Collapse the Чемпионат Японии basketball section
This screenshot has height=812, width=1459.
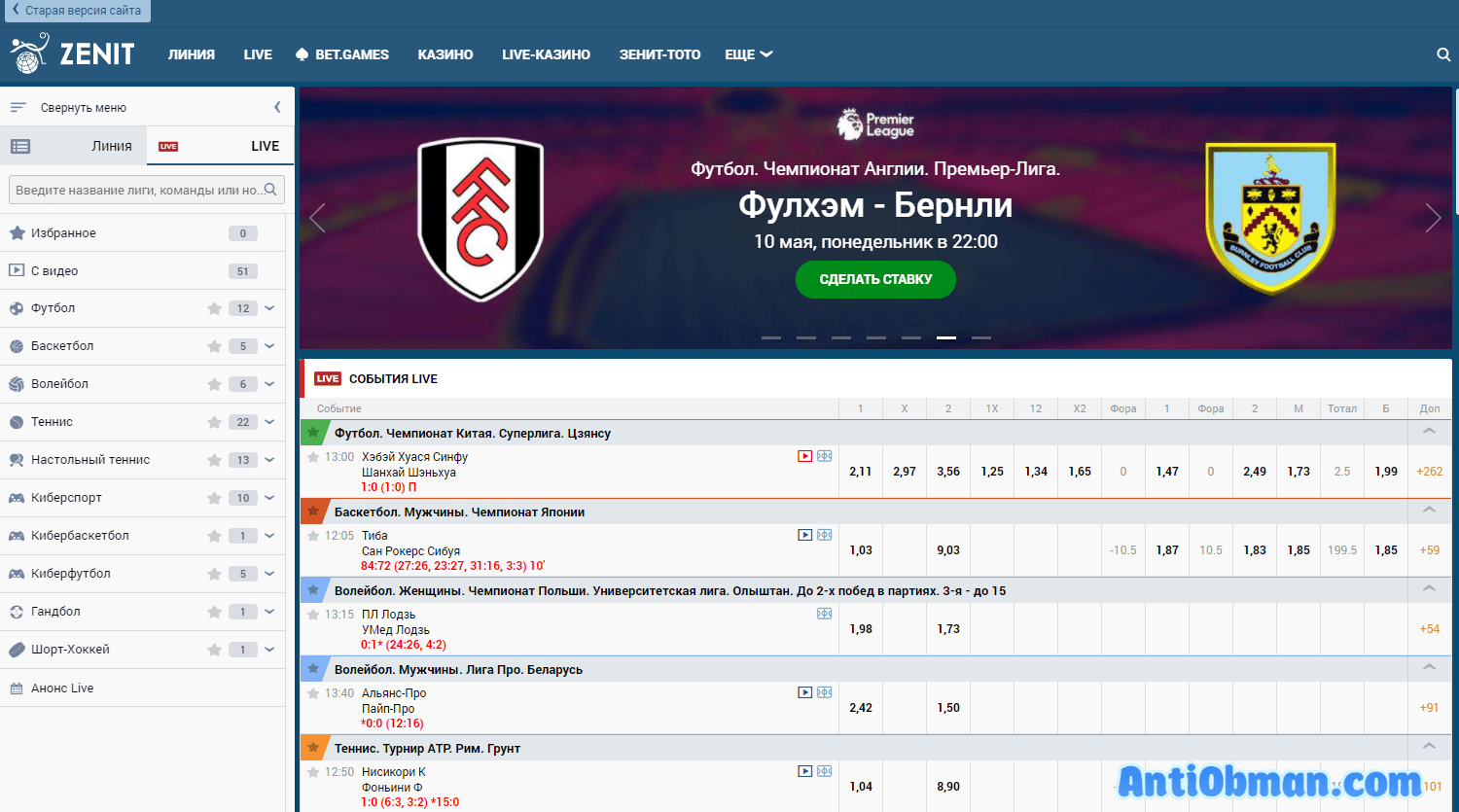click(1429, 510)
